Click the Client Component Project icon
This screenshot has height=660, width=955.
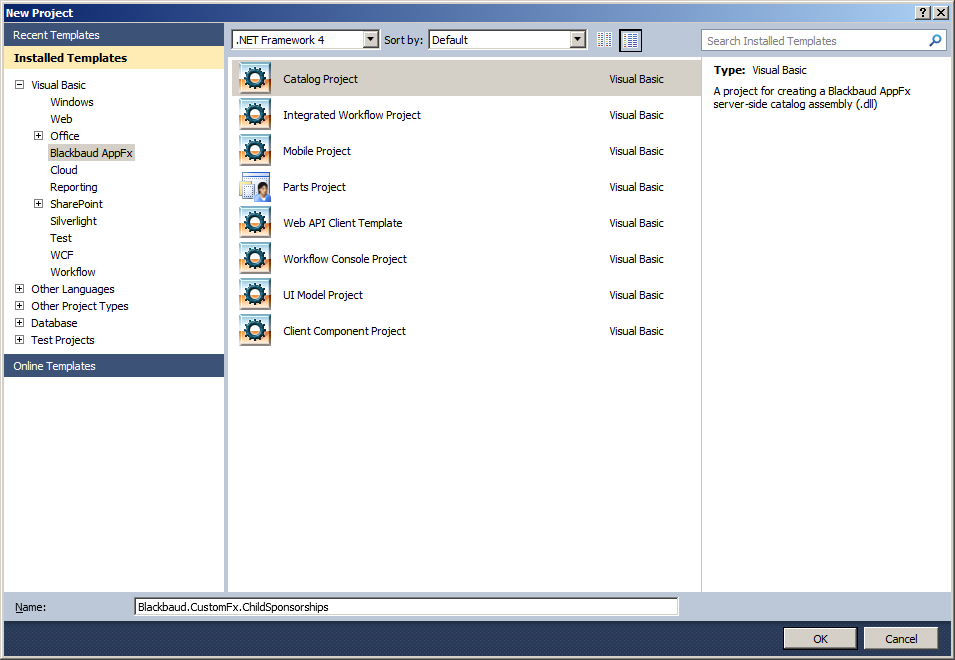click(255, 330)
